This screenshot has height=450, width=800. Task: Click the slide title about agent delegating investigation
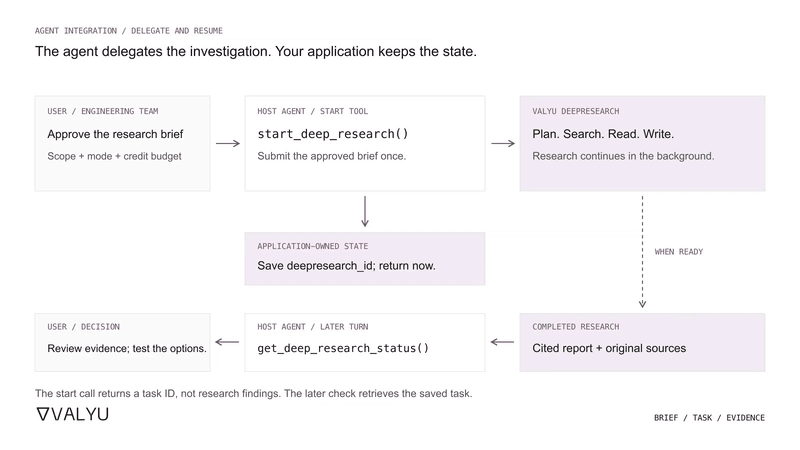tap(256, 52)
